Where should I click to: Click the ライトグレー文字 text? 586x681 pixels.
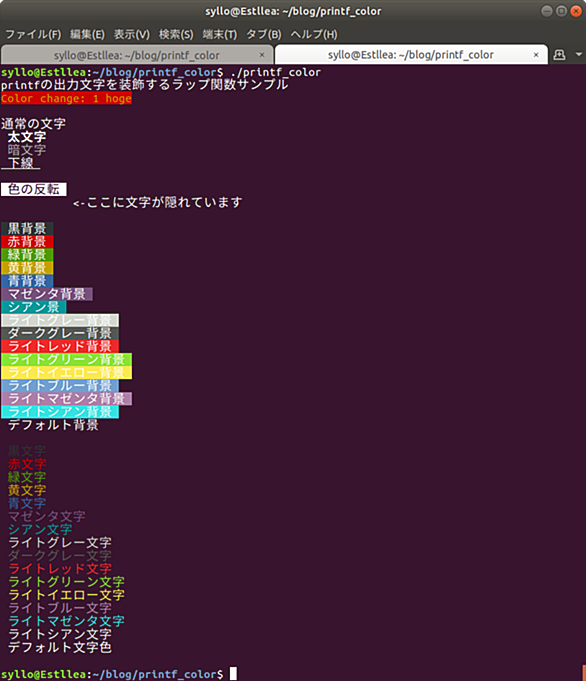[60, 542]
